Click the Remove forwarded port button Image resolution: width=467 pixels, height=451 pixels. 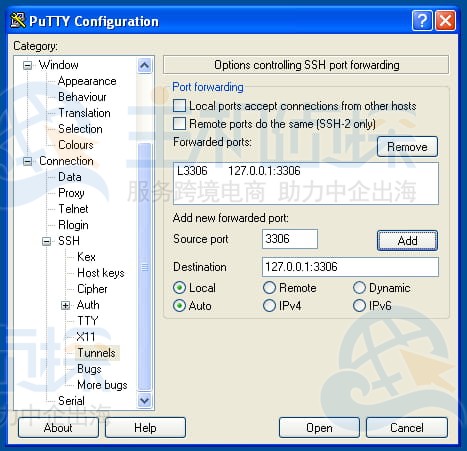(x=407, y=147)
